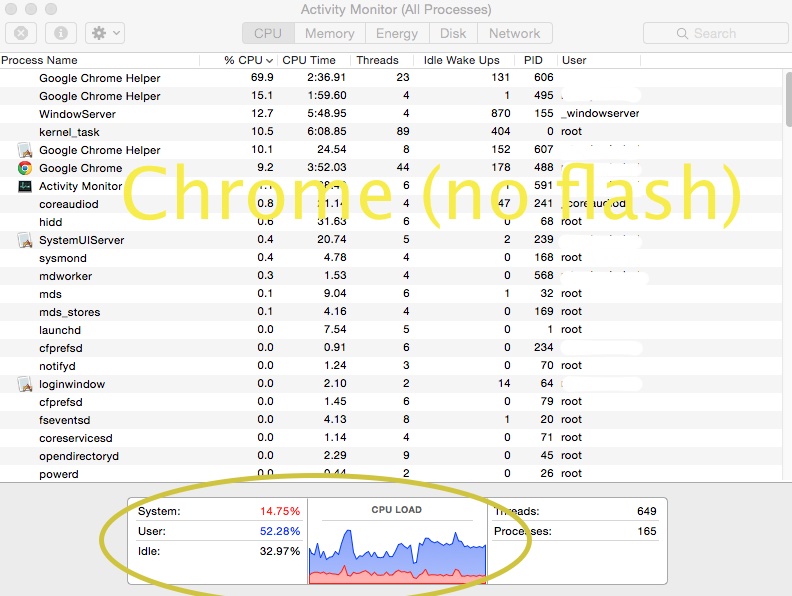792x596 pixels.
Task: Switch to the Memory tab
Action: coord(329,33)
